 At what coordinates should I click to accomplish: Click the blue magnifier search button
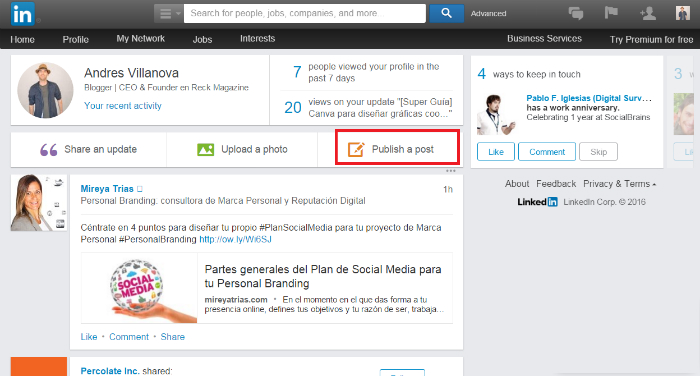pyautogui.click(x=446, y=13)
